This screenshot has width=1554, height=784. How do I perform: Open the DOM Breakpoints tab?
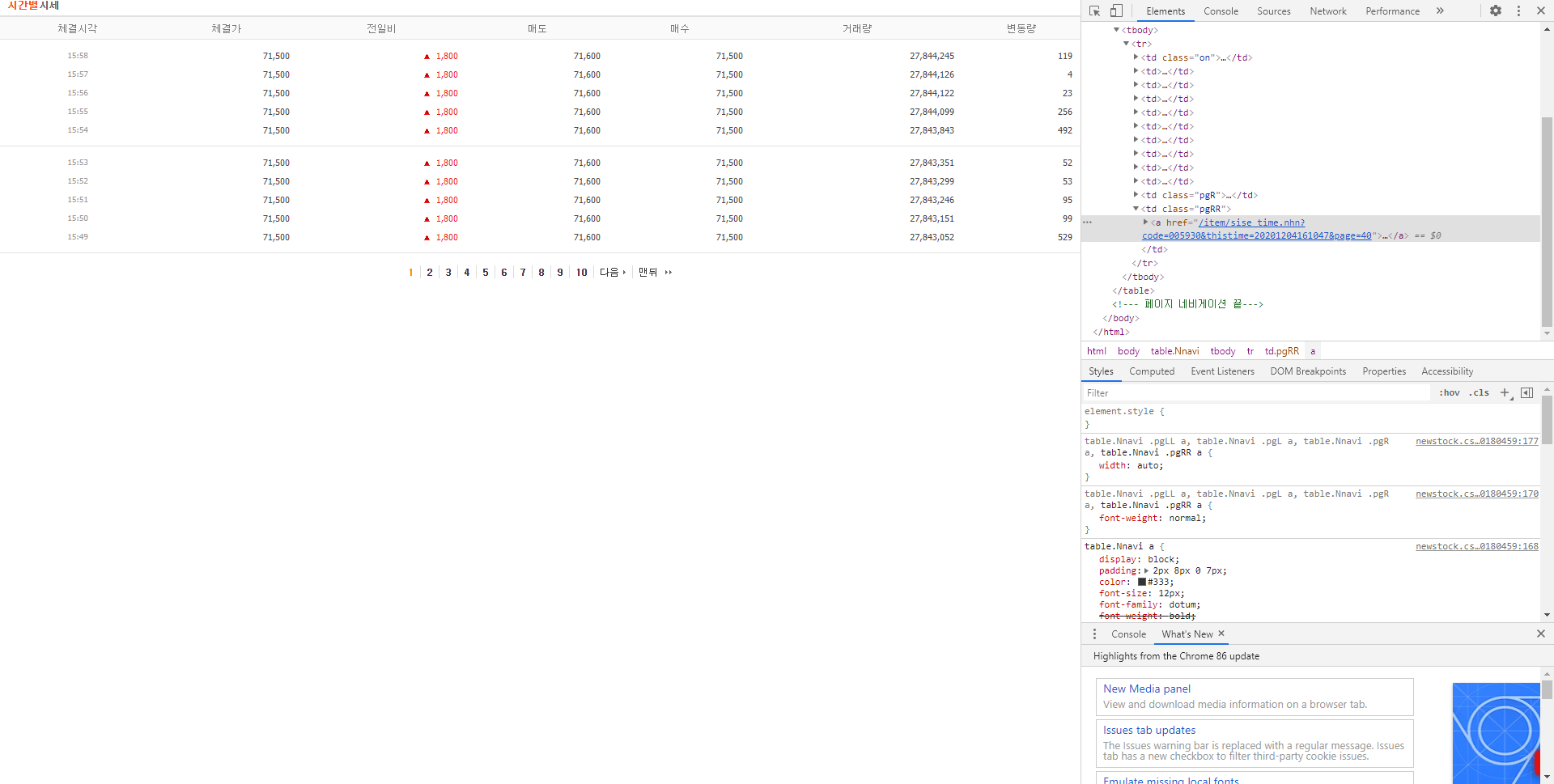1308,371
